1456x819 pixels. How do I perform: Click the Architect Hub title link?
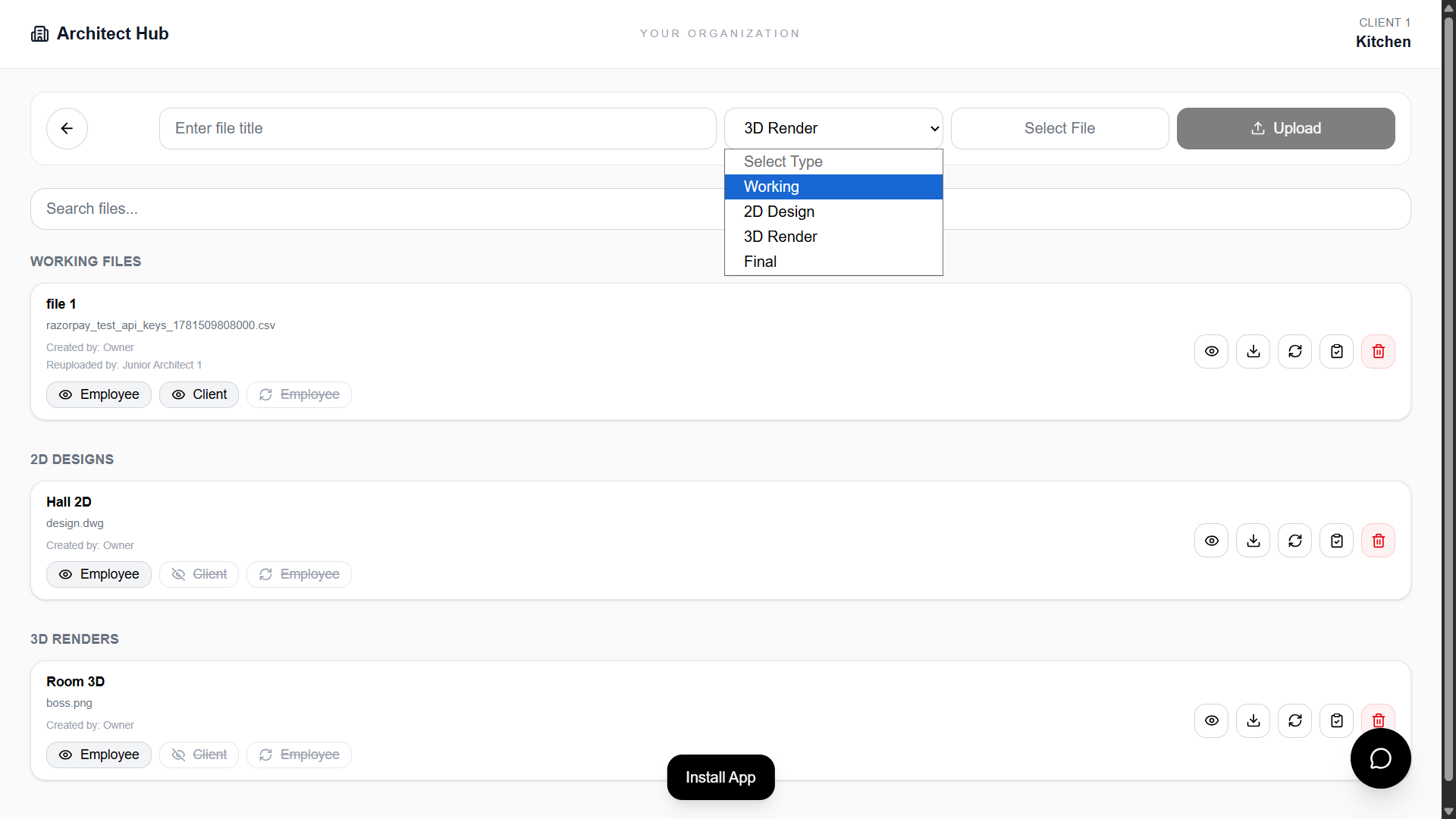(112, 33)
